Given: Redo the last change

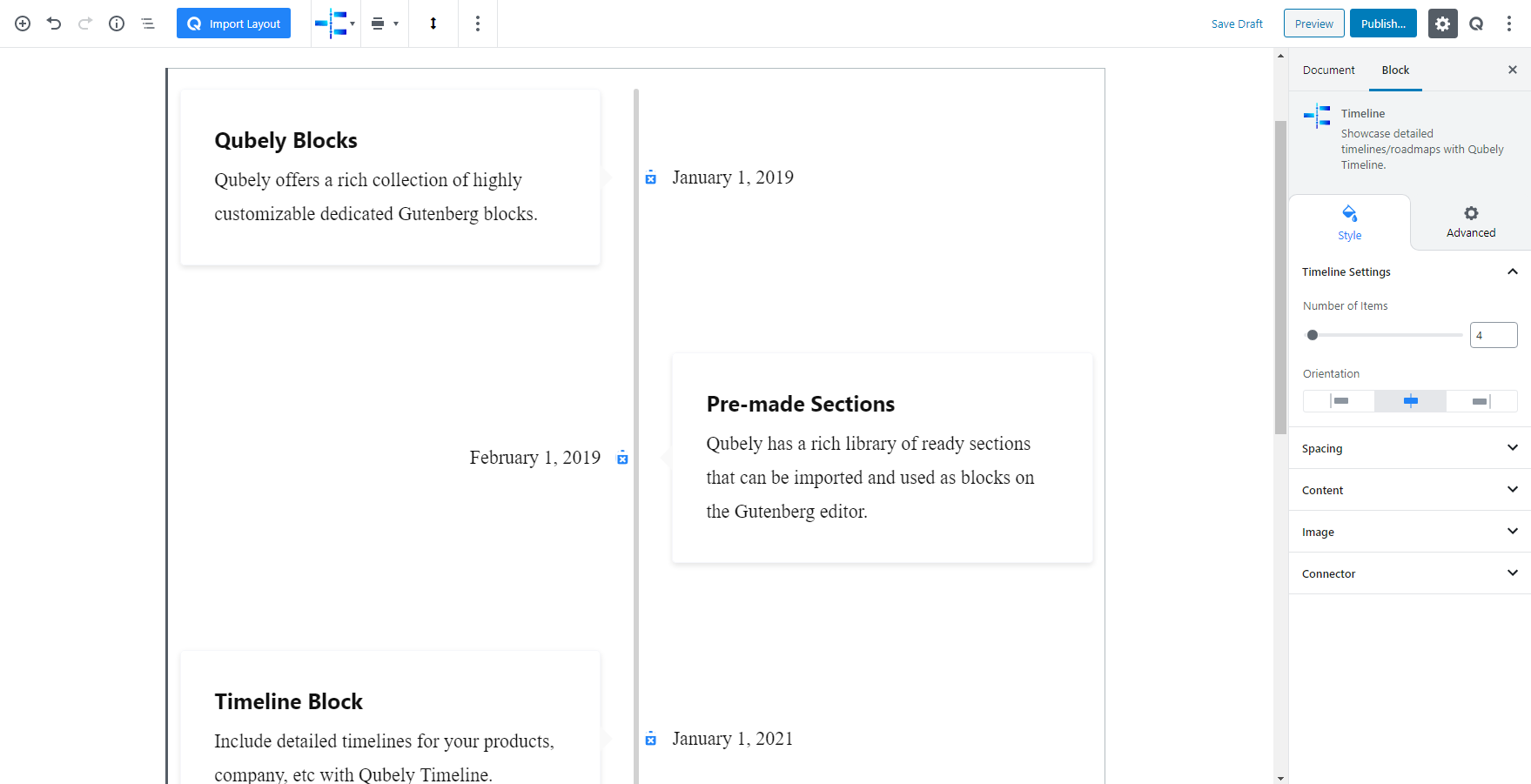Looking at the screenshot, I should pos(85,23).
